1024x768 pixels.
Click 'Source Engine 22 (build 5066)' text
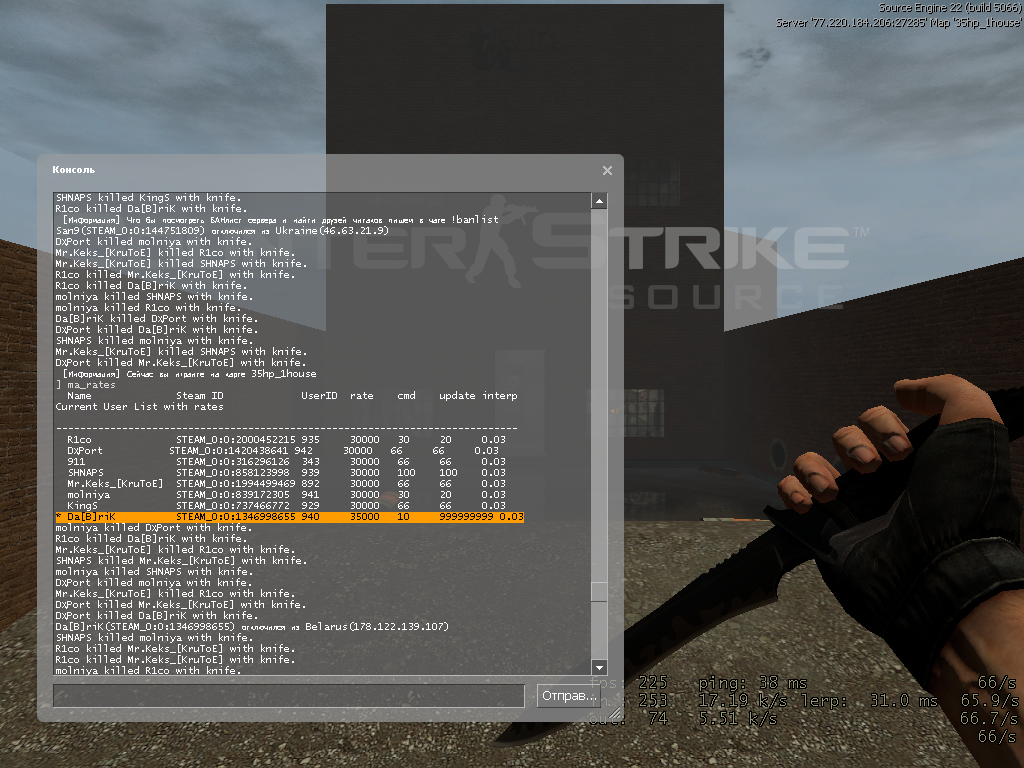pyautogui.click(x=950, y=8)
